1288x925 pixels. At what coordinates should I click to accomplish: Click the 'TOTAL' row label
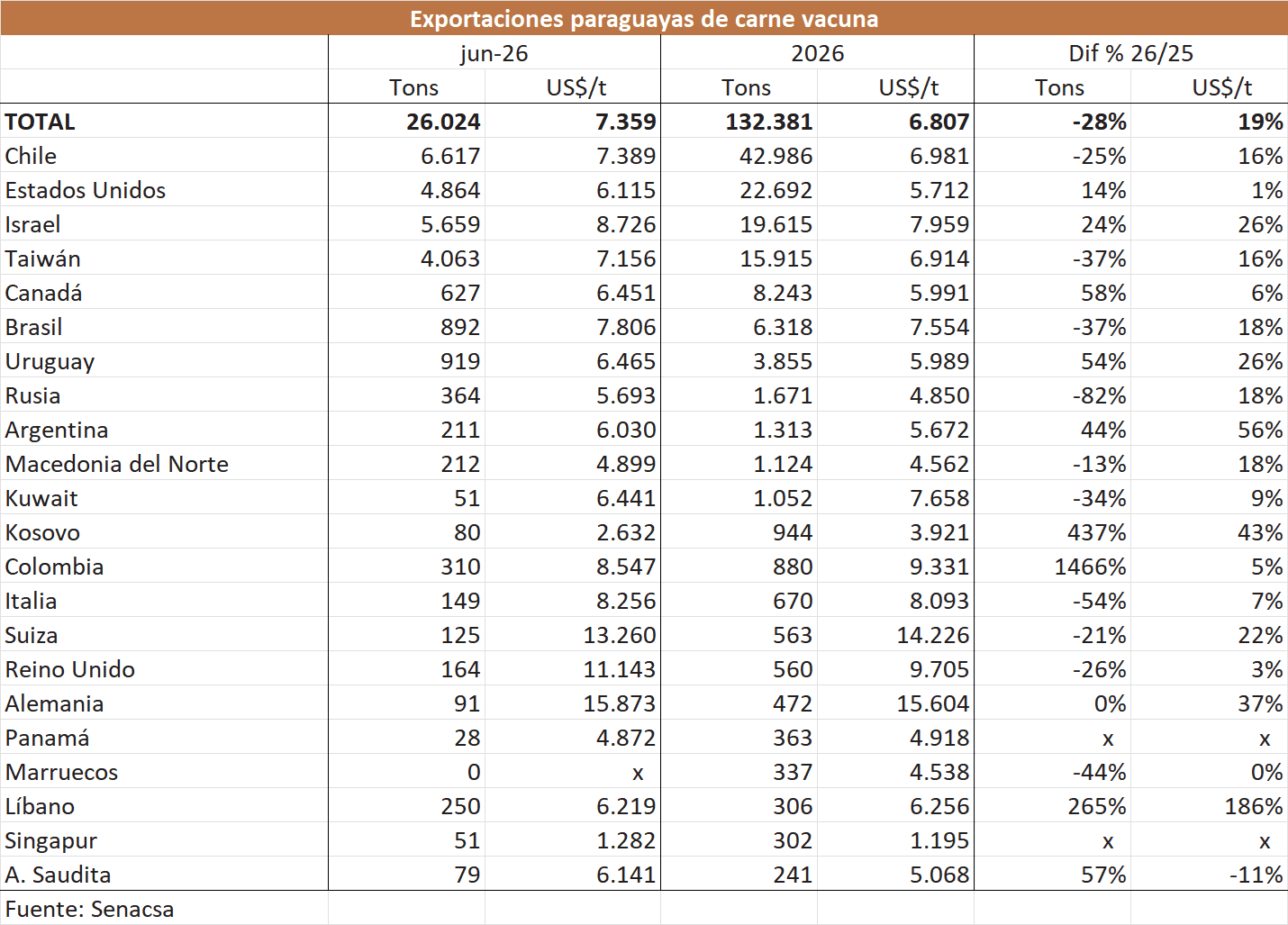40,122
